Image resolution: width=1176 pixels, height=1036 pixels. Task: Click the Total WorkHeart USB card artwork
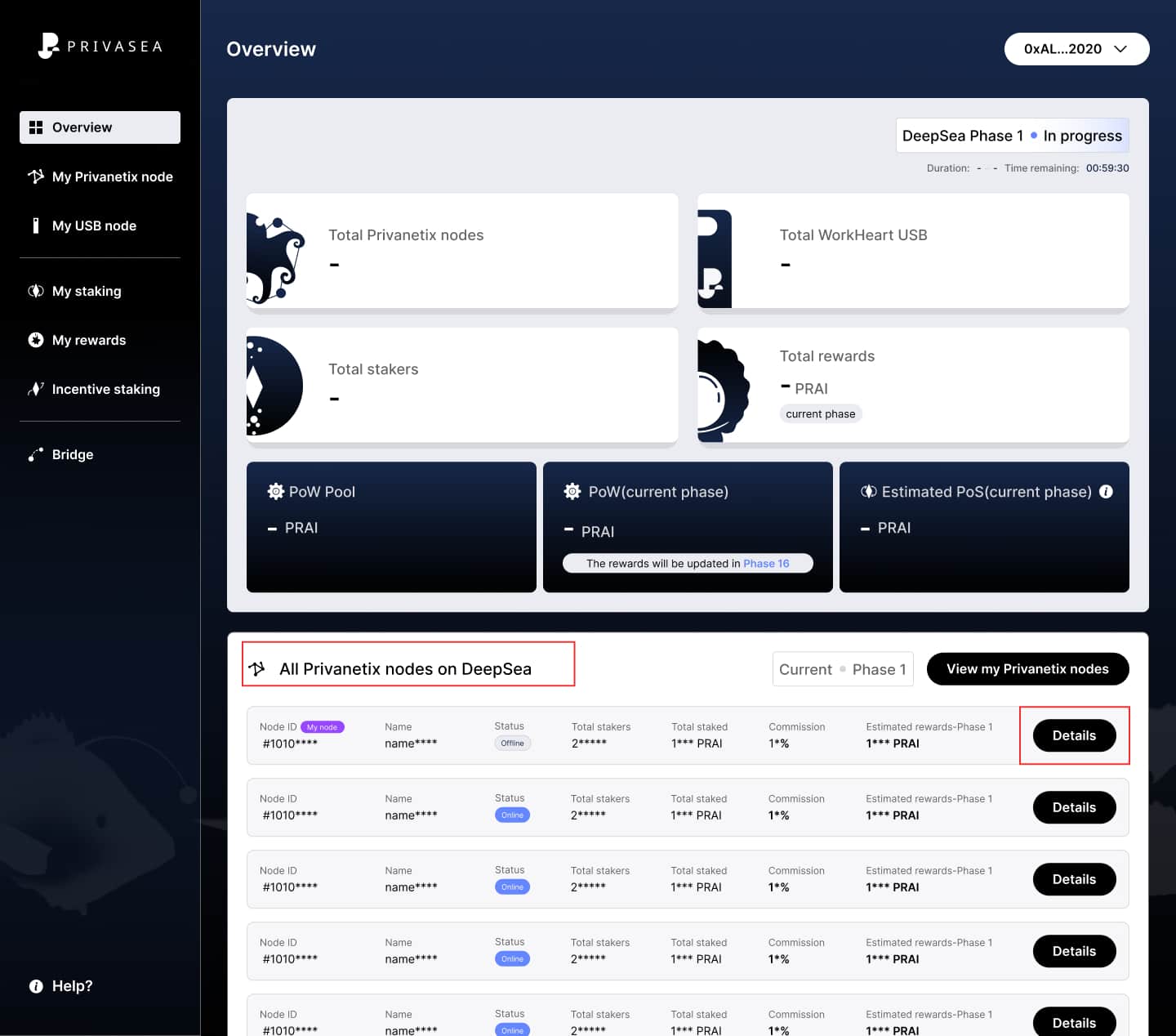coord(715,258)
